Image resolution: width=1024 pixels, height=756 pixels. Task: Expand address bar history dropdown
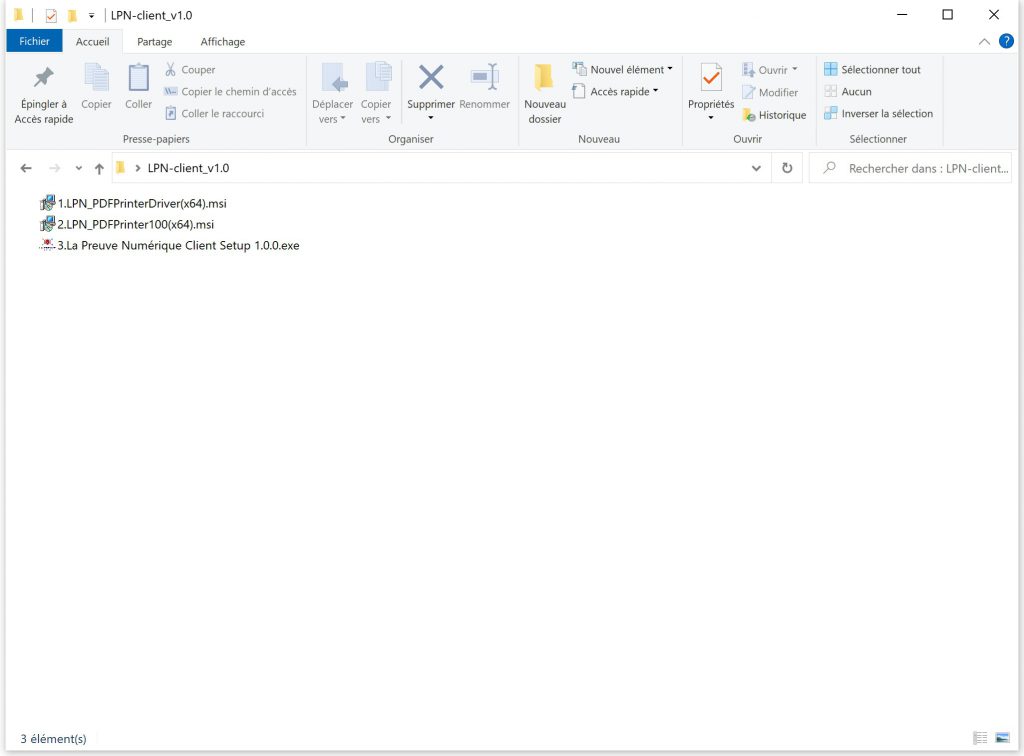(x=756, y=168)
